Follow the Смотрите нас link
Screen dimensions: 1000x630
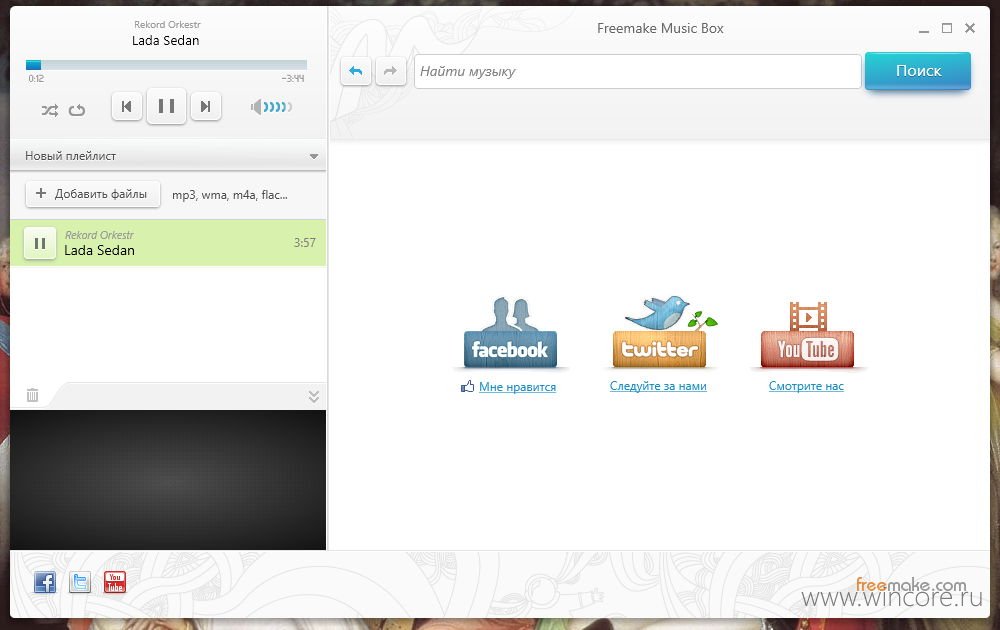tap(806, 386)
